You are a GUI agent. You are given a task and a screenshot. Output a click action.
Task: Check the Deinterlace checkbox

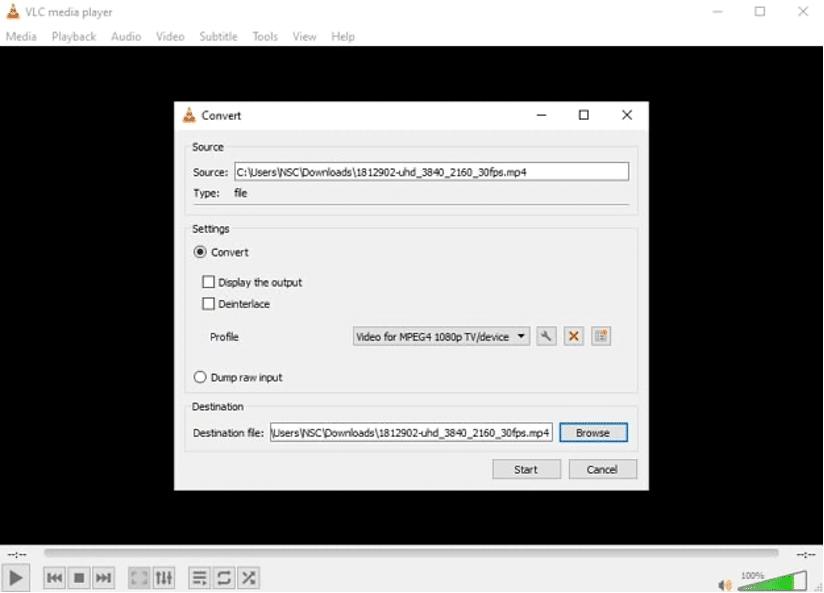click(x=208, y=304)
